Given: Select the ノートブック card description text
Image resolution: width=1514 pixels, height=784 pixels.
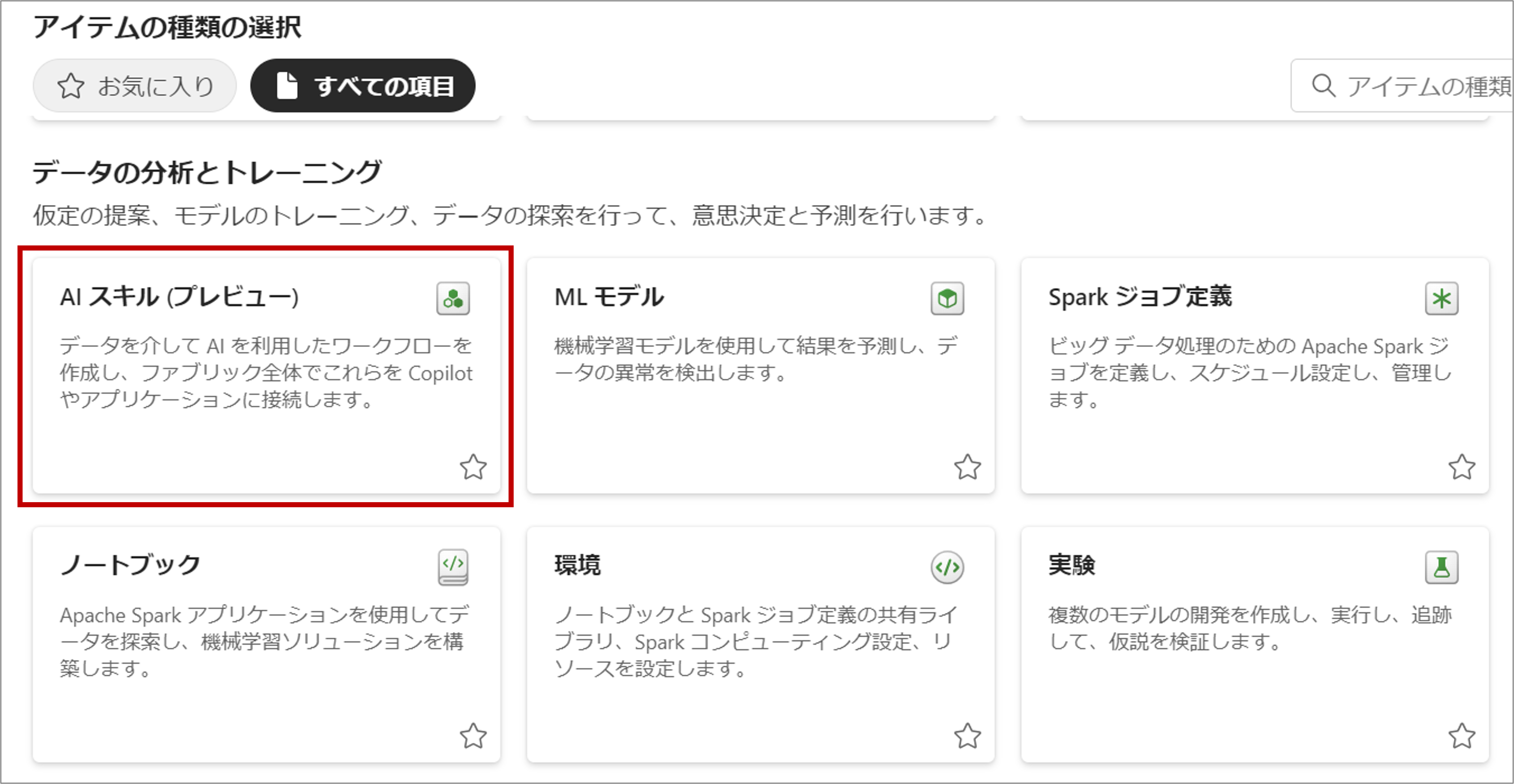Looking at the screenshot, I should [x=264, y=641].
